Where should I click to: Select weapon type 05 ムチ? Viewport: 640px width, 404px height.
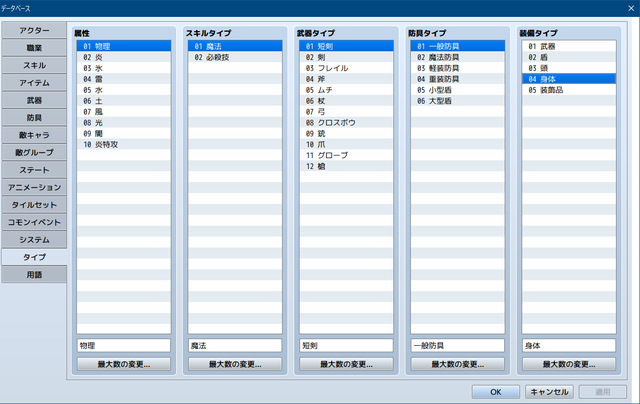(346, 90)
